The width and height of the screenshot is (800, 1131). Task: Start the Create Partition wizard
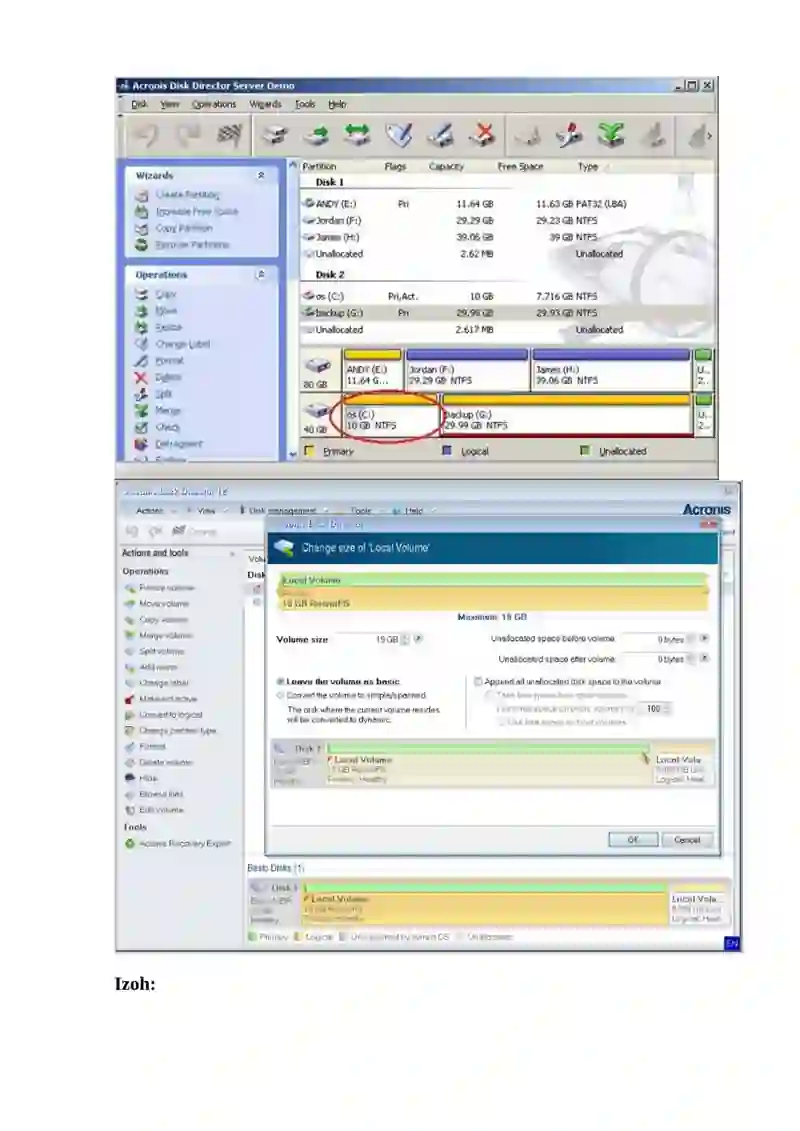(188, 195)
